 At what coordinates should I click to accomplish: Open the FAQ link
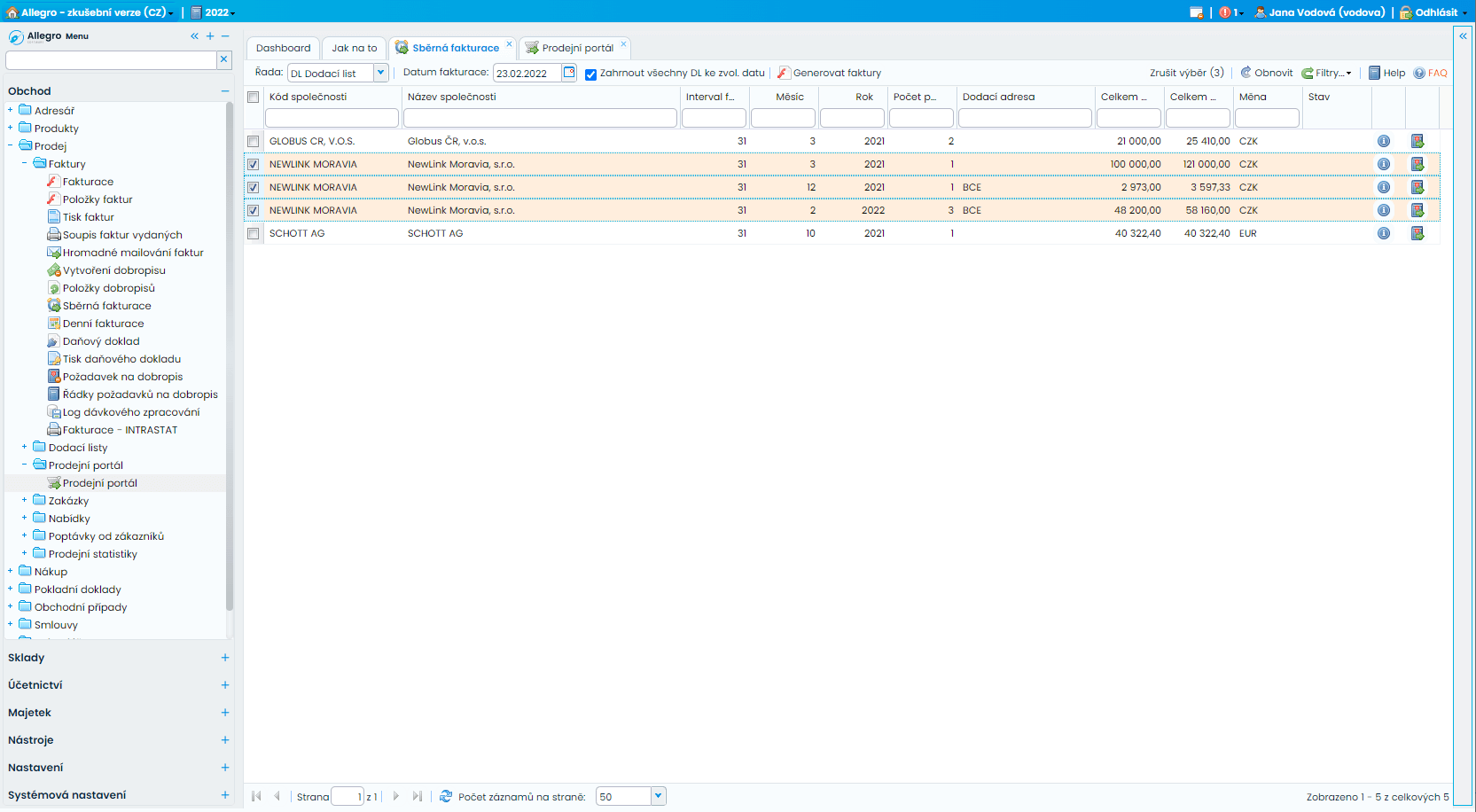tap(1430, 73)
